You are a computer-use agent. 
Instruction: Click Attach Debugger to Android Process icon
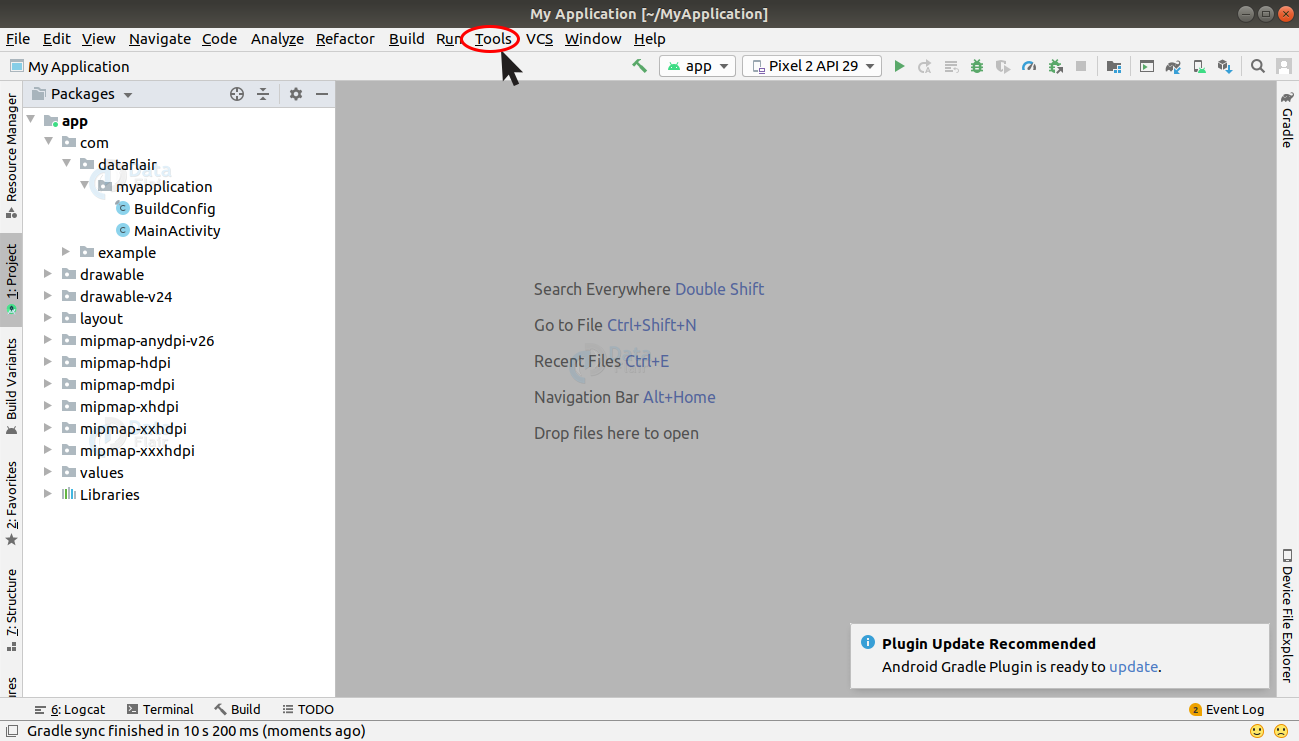click(1055, 66)
